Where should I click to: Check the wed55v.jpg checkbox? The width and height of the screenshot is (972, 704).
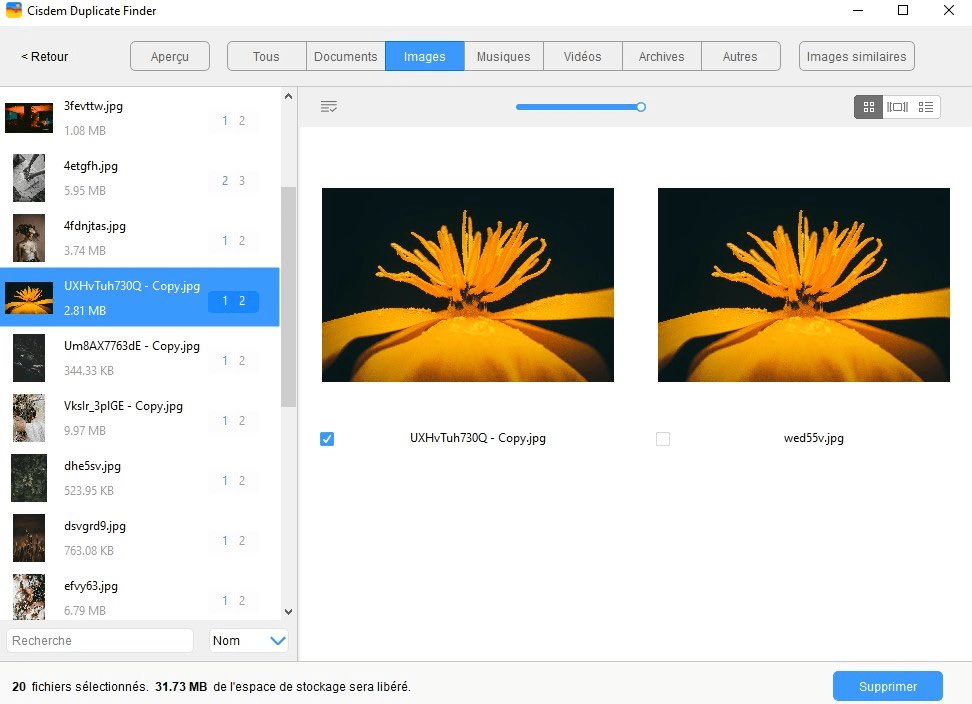click(662, 439)
